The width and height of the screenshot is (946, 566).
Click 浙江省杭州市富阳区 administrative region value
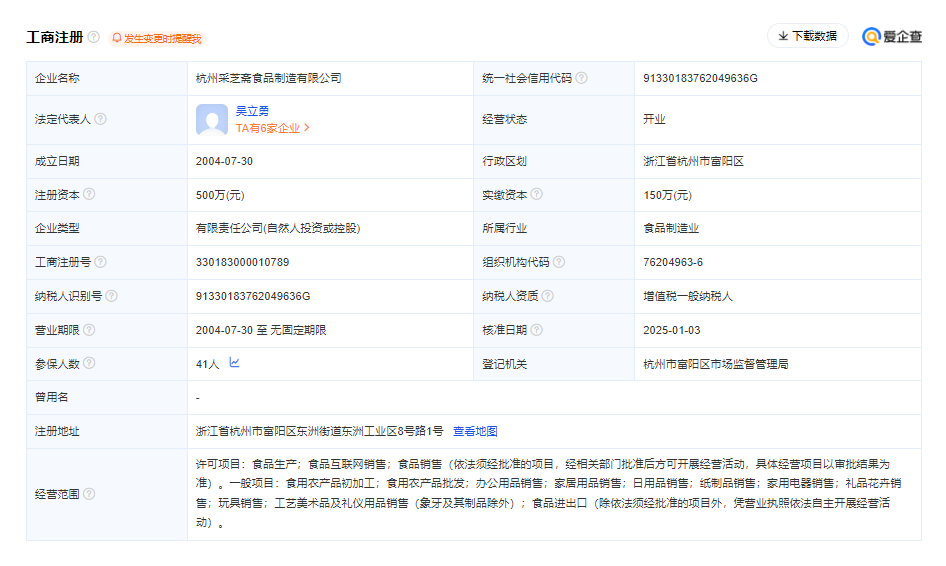tap(693, 161)
